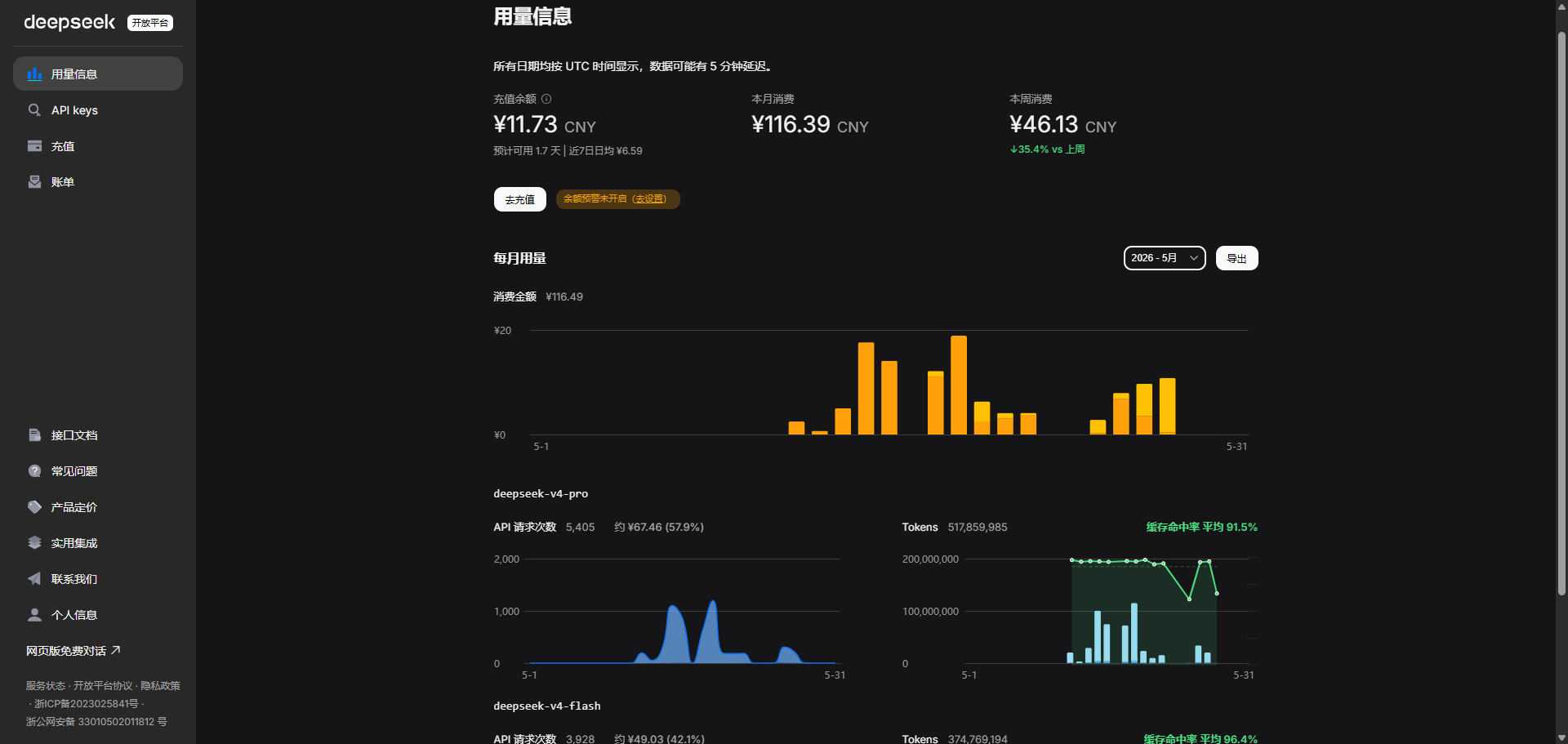Image resolution: width=1568 pixels, height=744 pixels.
Task: Open 产品定价 from the sidebar
Action: pyautogui.click(x=98, y=507)
